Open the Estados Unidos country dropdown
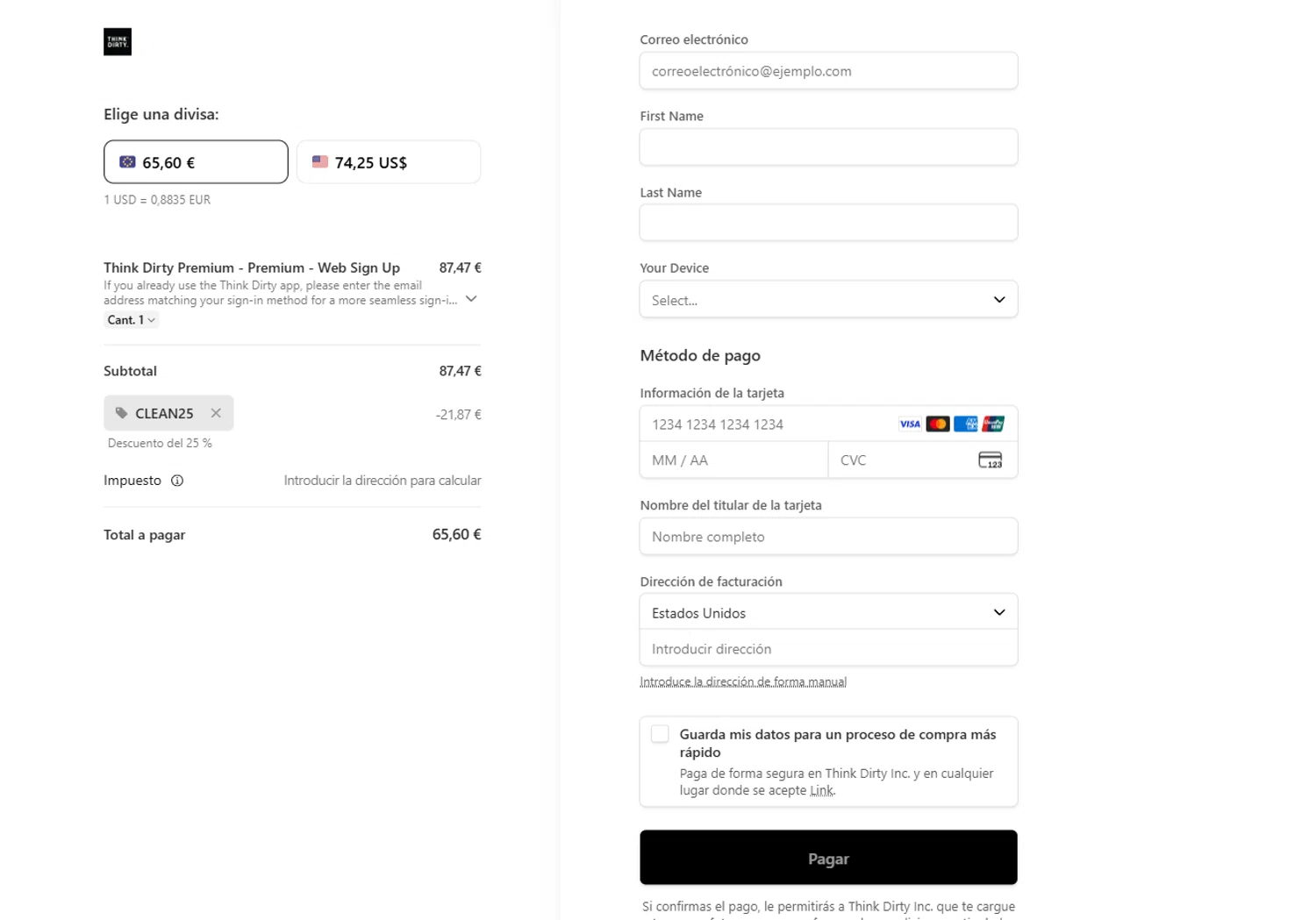Viewport: 1316px width, 920px height. pyautogui.click(x=828, y=612)
